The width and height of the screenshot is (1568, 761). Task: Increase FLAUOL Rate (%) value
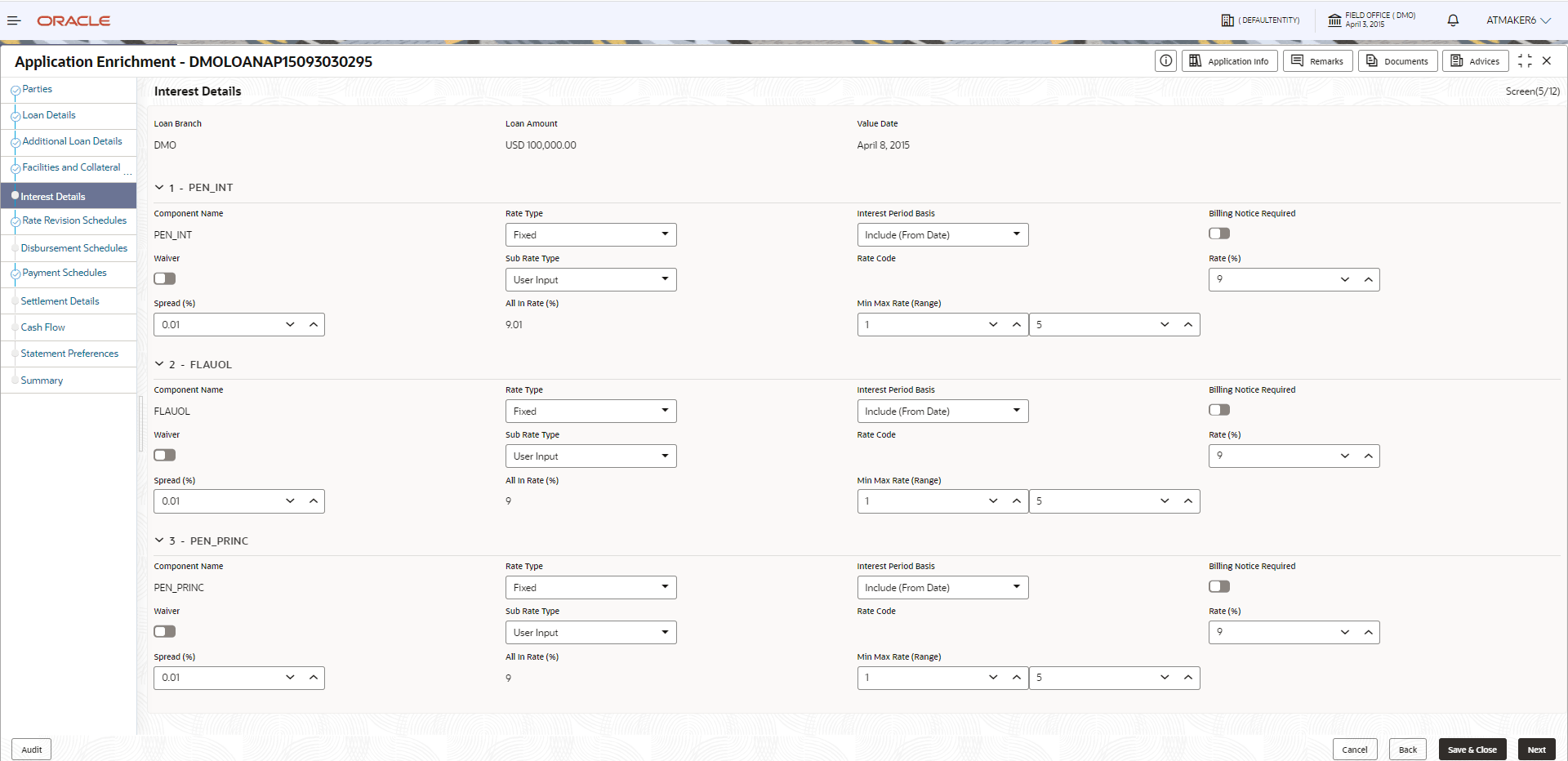tap(1368, 456)
